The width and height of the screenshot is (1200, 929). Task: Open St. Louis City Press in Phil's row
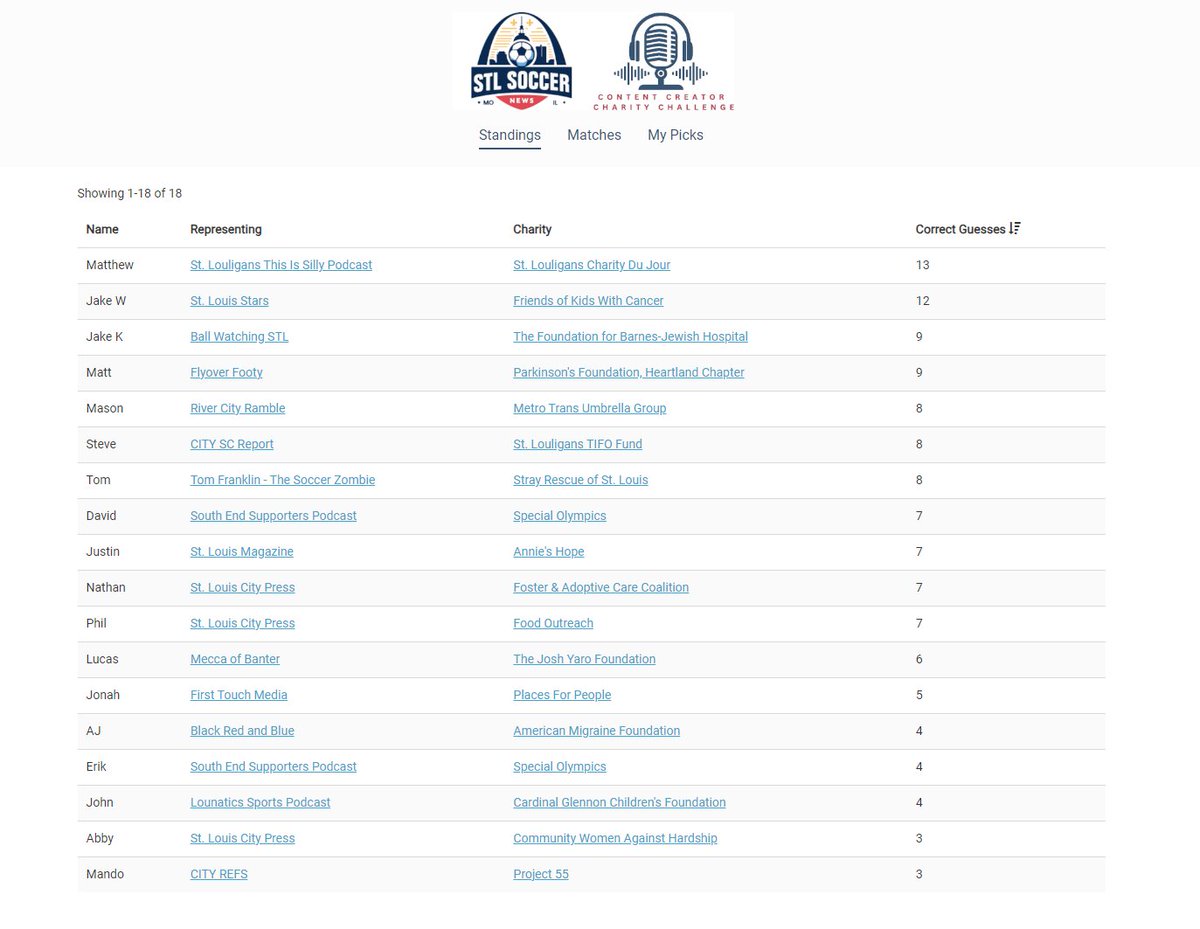(x=242, y=623)
